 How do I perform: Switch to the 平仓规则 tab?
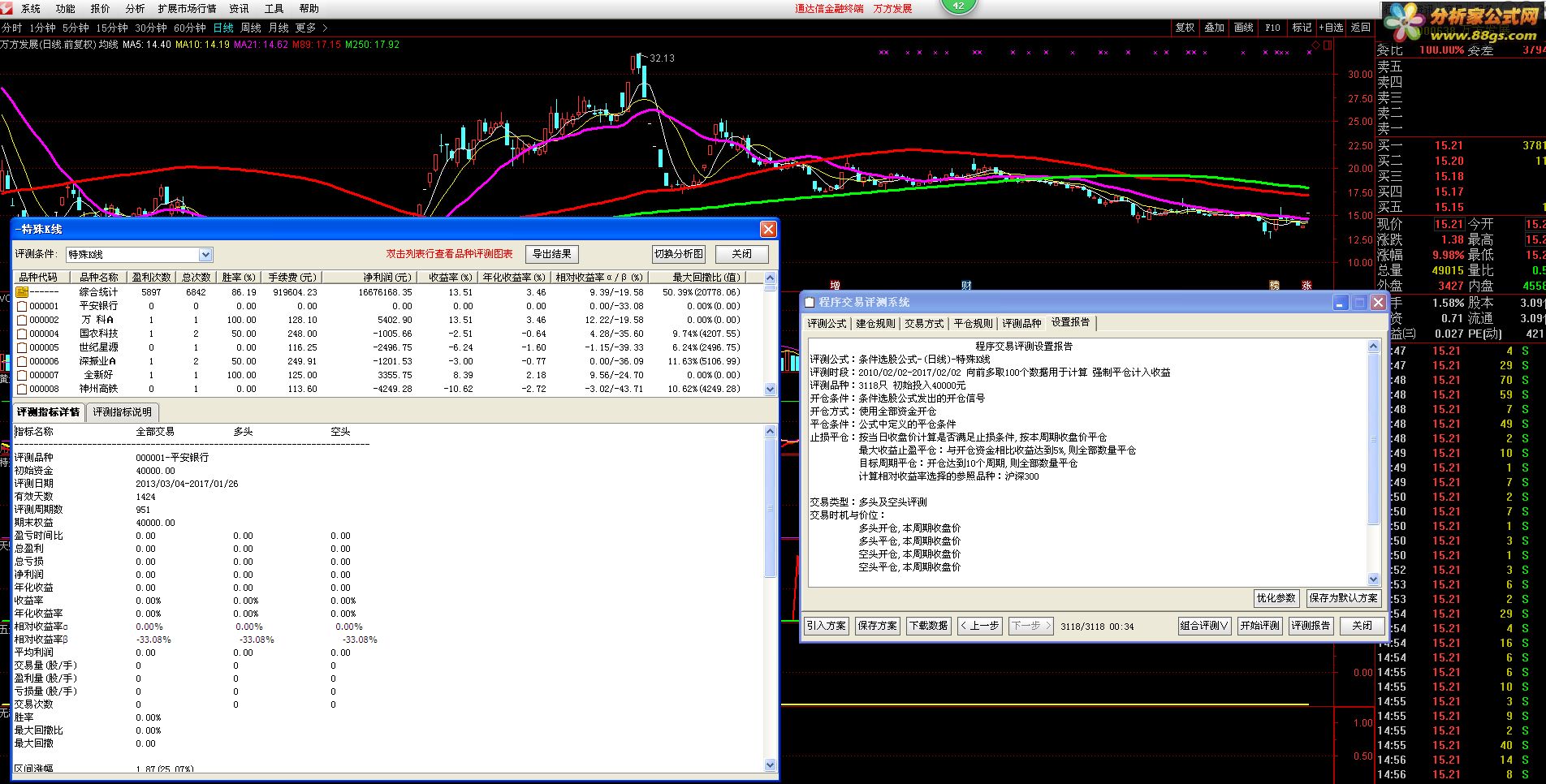coord(974,324)
